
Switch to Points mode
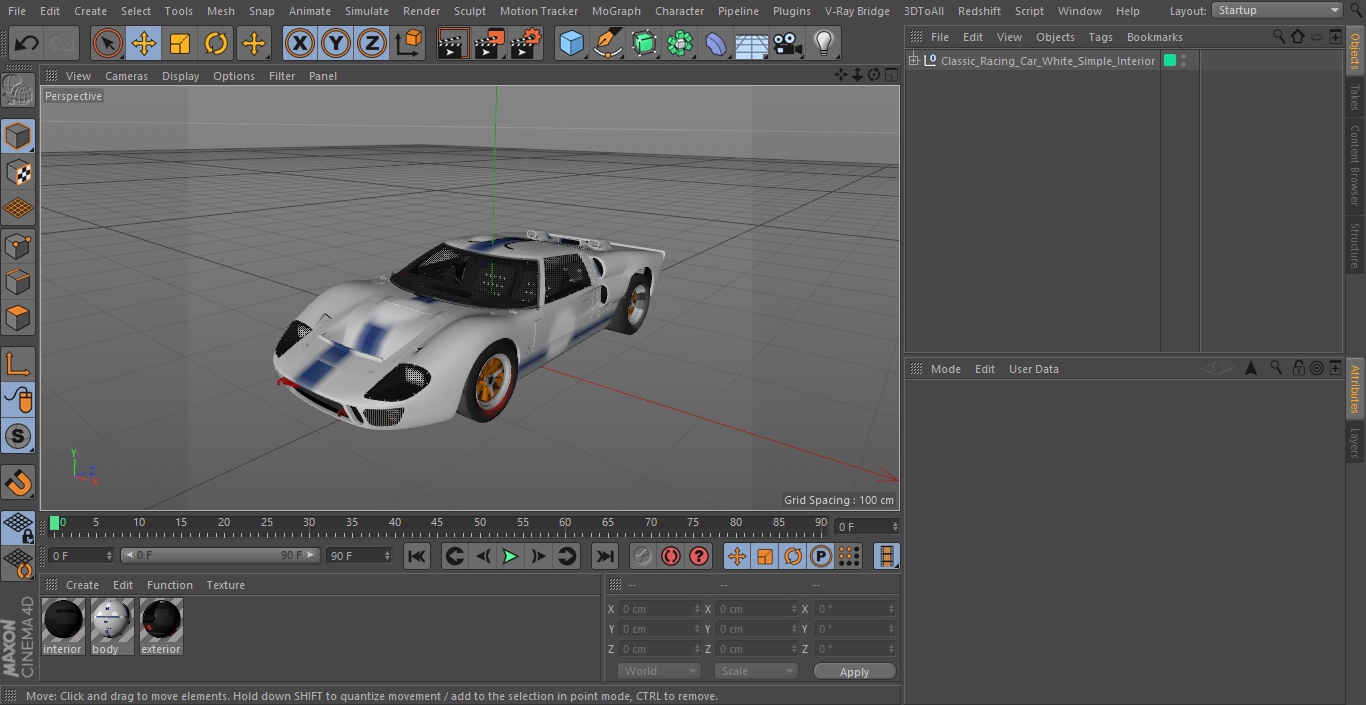coord(18,245)
